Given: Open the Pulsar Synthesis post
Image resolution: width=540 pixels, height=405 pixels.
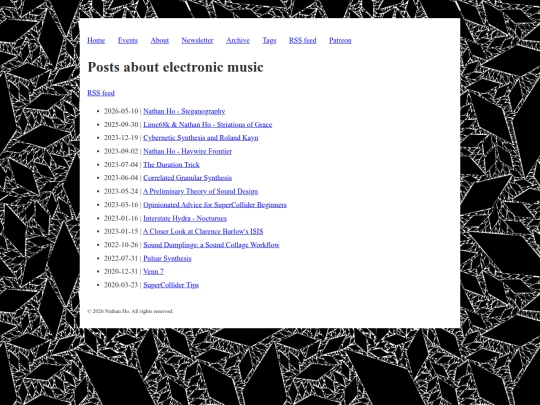Looking at the screenshot, I should [x=167, y=258].
